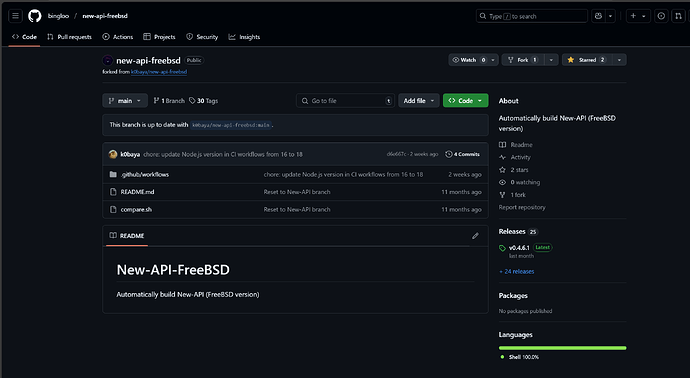Screen dimensions: 690x378
Task: Click the .github/workflows folder icon
Action: pyautogui.click(x=113, y=174)
